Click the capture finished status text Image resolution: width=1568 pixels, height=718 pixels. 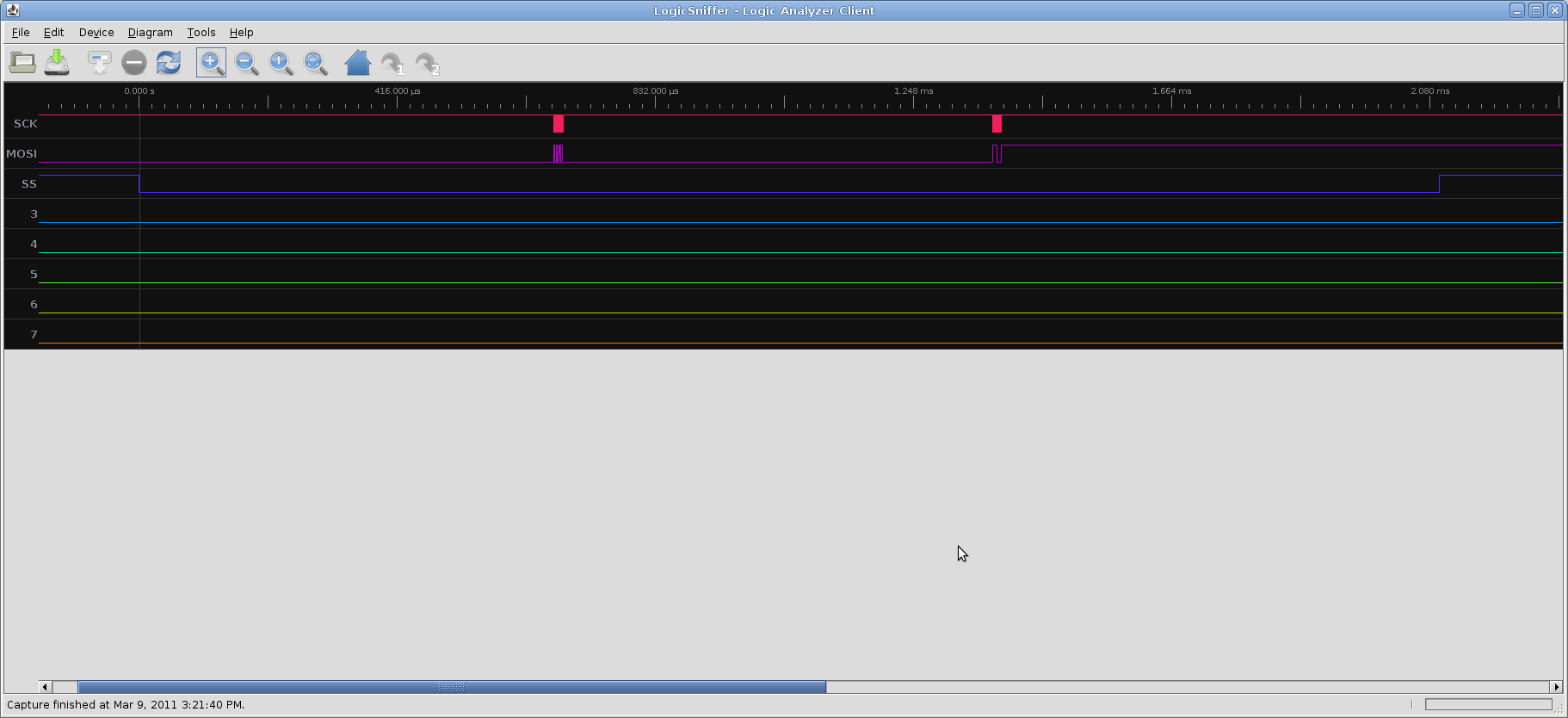[126, 704]
